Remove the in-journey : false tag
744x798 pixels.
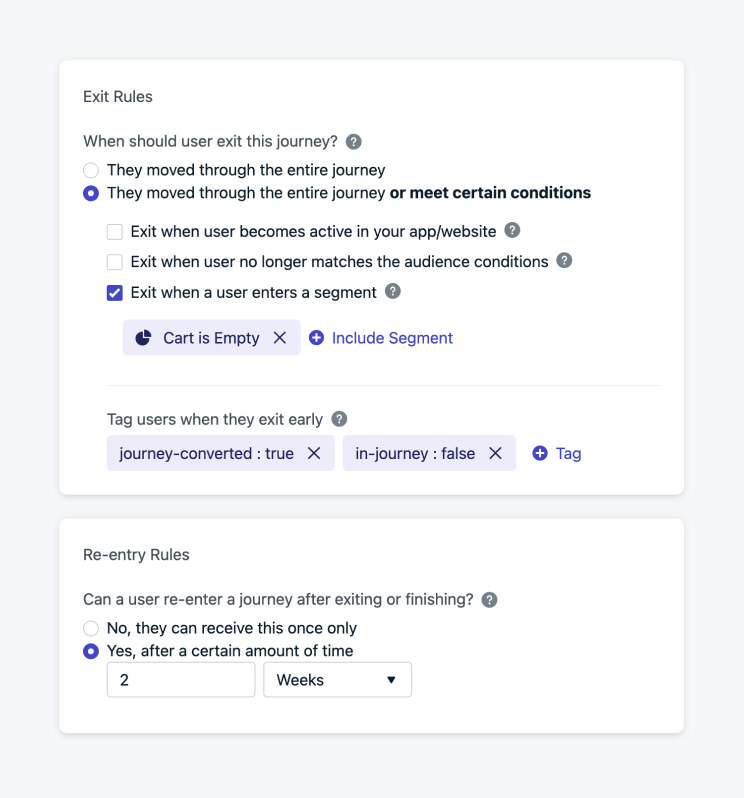coord(495,453)
